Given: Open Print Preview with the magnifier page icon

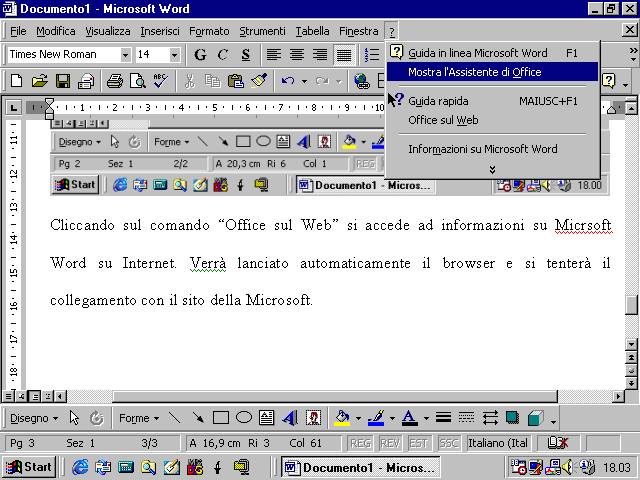Looking at the screenshot, I should [x=138, y=80].
